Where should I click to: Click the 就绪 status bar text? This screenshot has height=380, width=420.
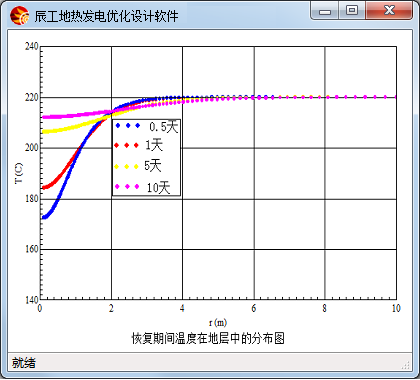pyautogui.click(x=24, y=363)
